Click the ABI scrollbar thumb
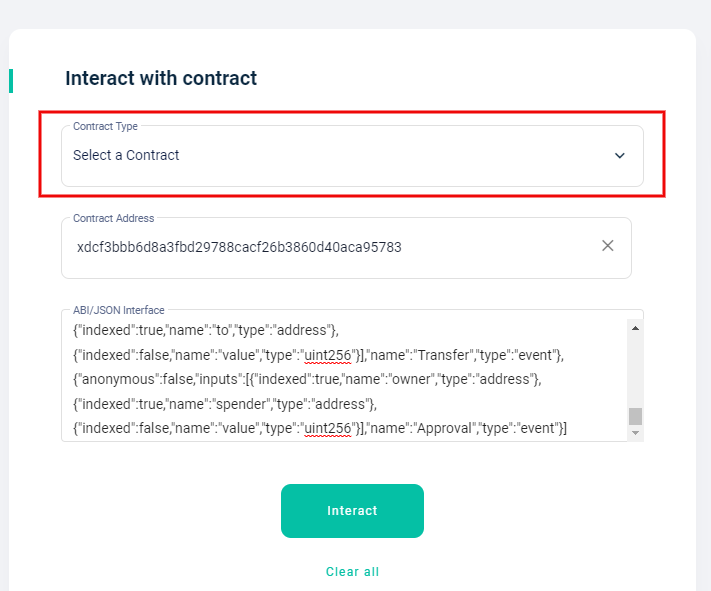The image size is (711, 591). (635, 416)
